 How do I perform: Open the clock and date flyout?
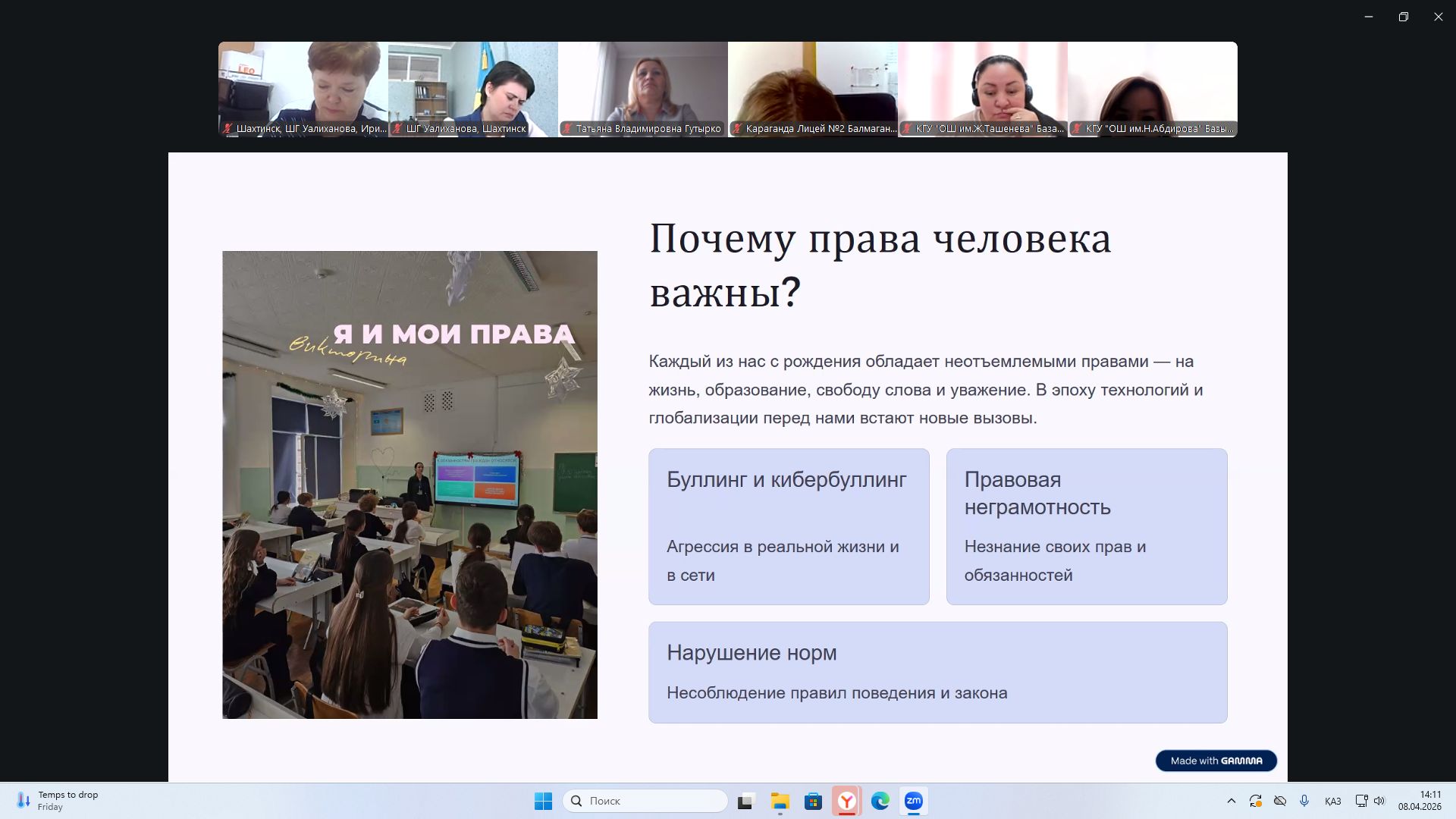pos(1420,801)
